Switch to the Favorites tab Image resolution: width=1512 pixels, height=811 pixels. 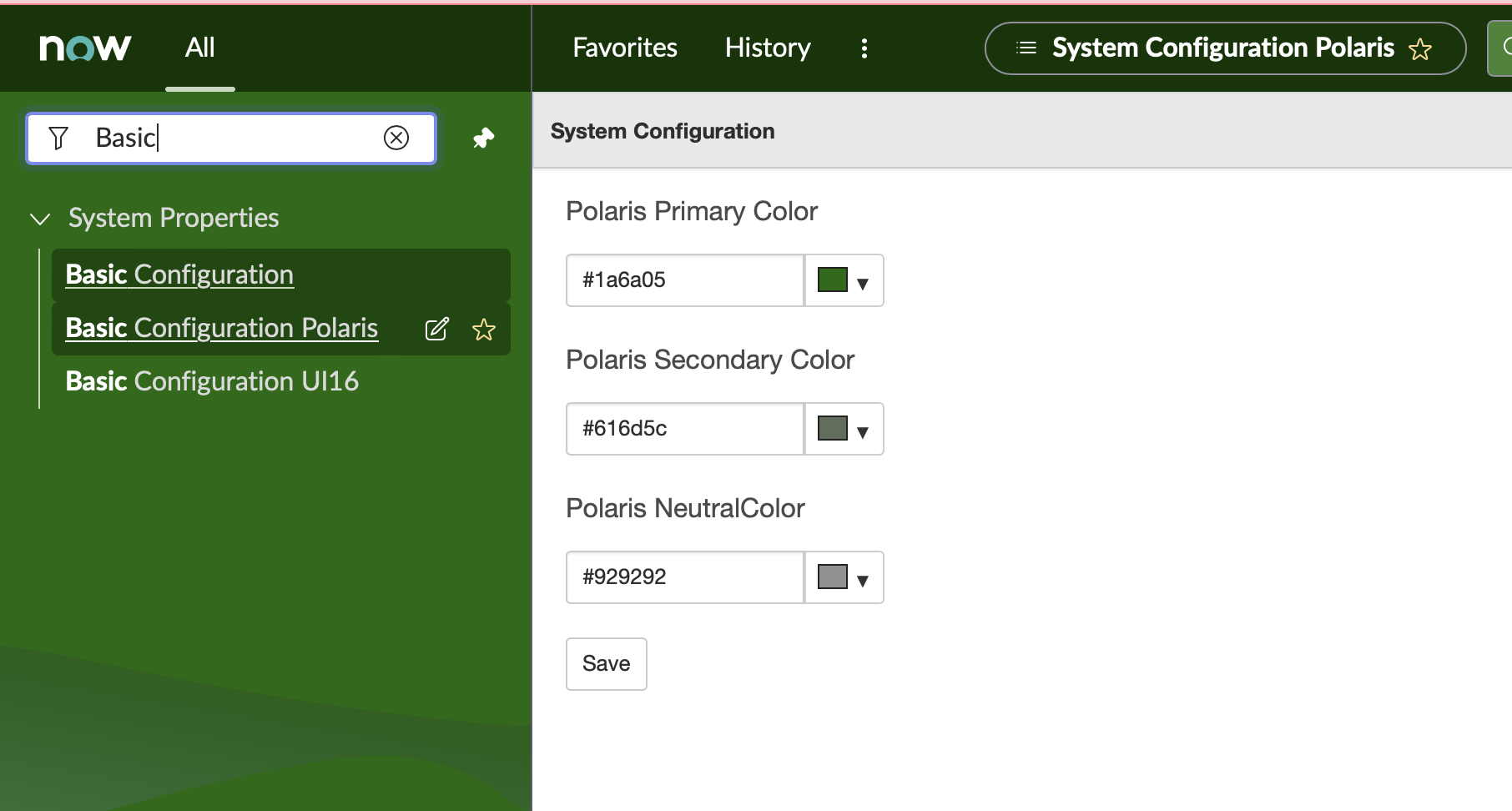pyautogui.click(x=624, y=48)
